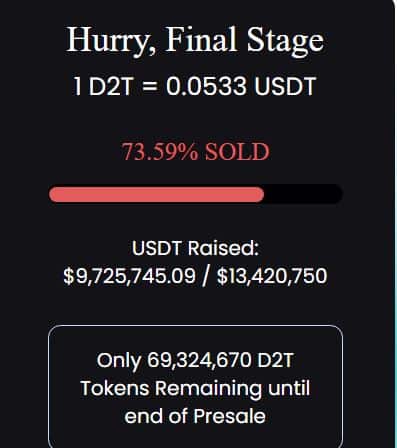
Task: Click the red filled part of the progress bar
Action: [x=157, y=194]
